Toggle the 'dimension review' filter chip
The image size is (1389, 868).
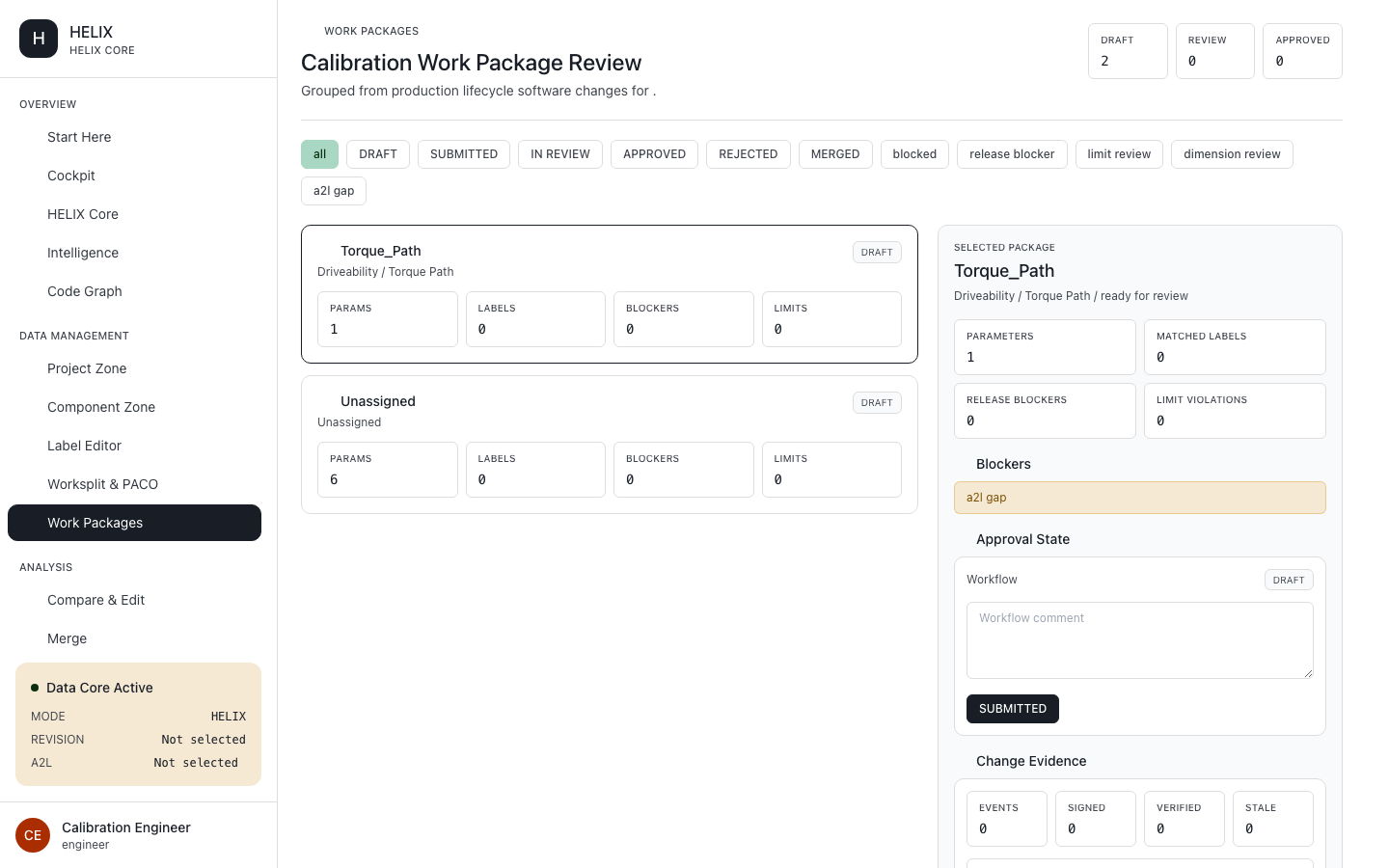coord(1232,154)
